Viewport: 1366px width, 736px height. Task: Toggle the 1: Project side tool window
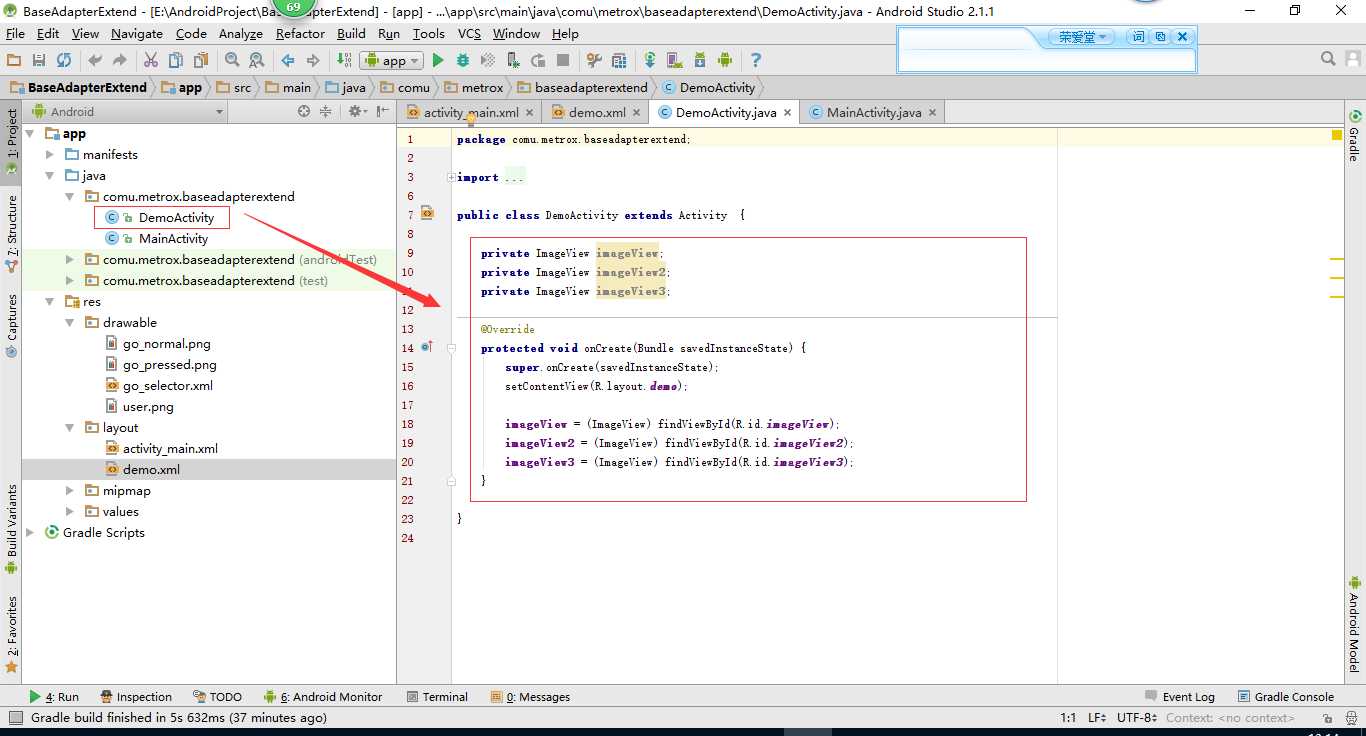(x=12, y=142)
